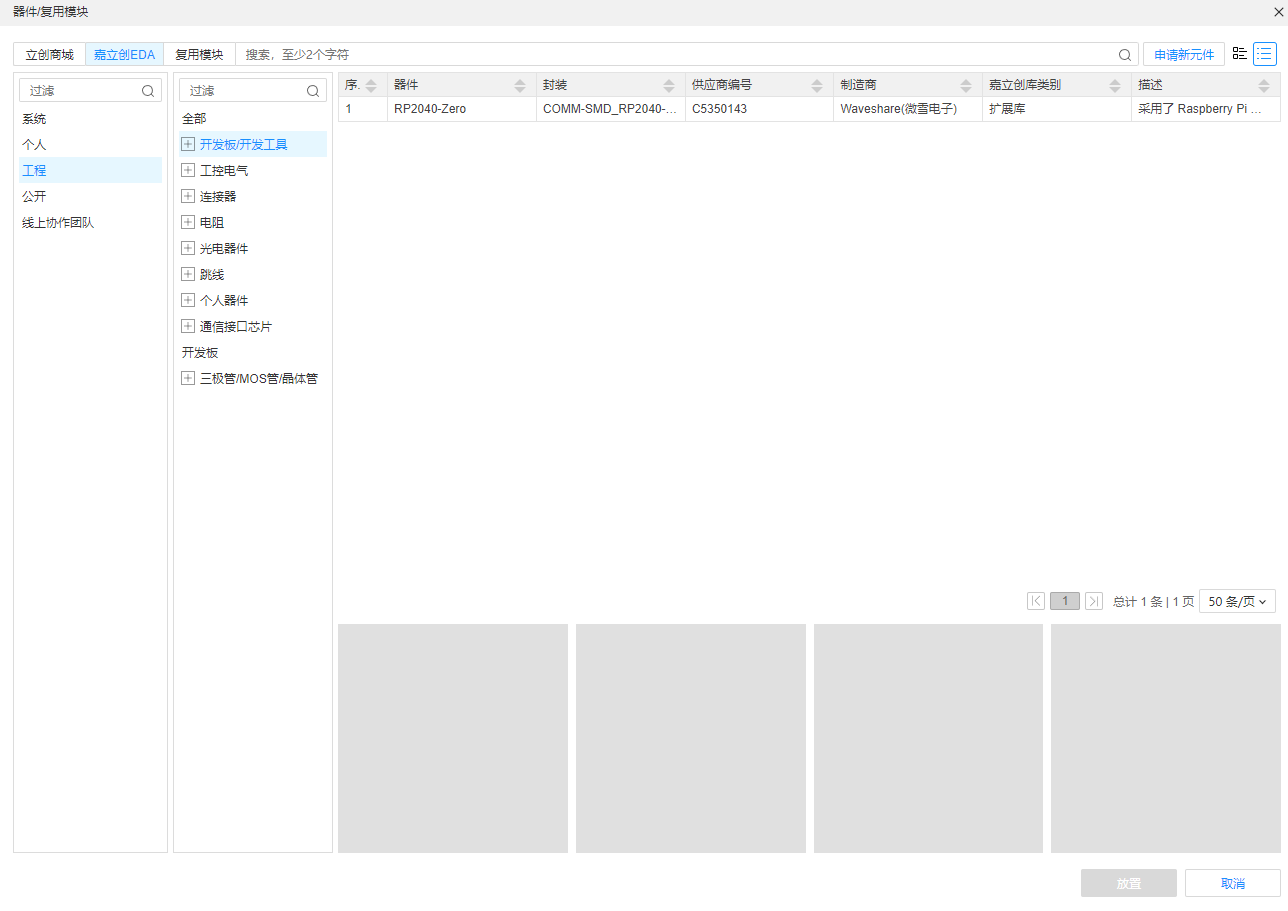Expand 三极管/MOS管/晶体管 category
This screenshot has height=911, width=1288.
188,379
